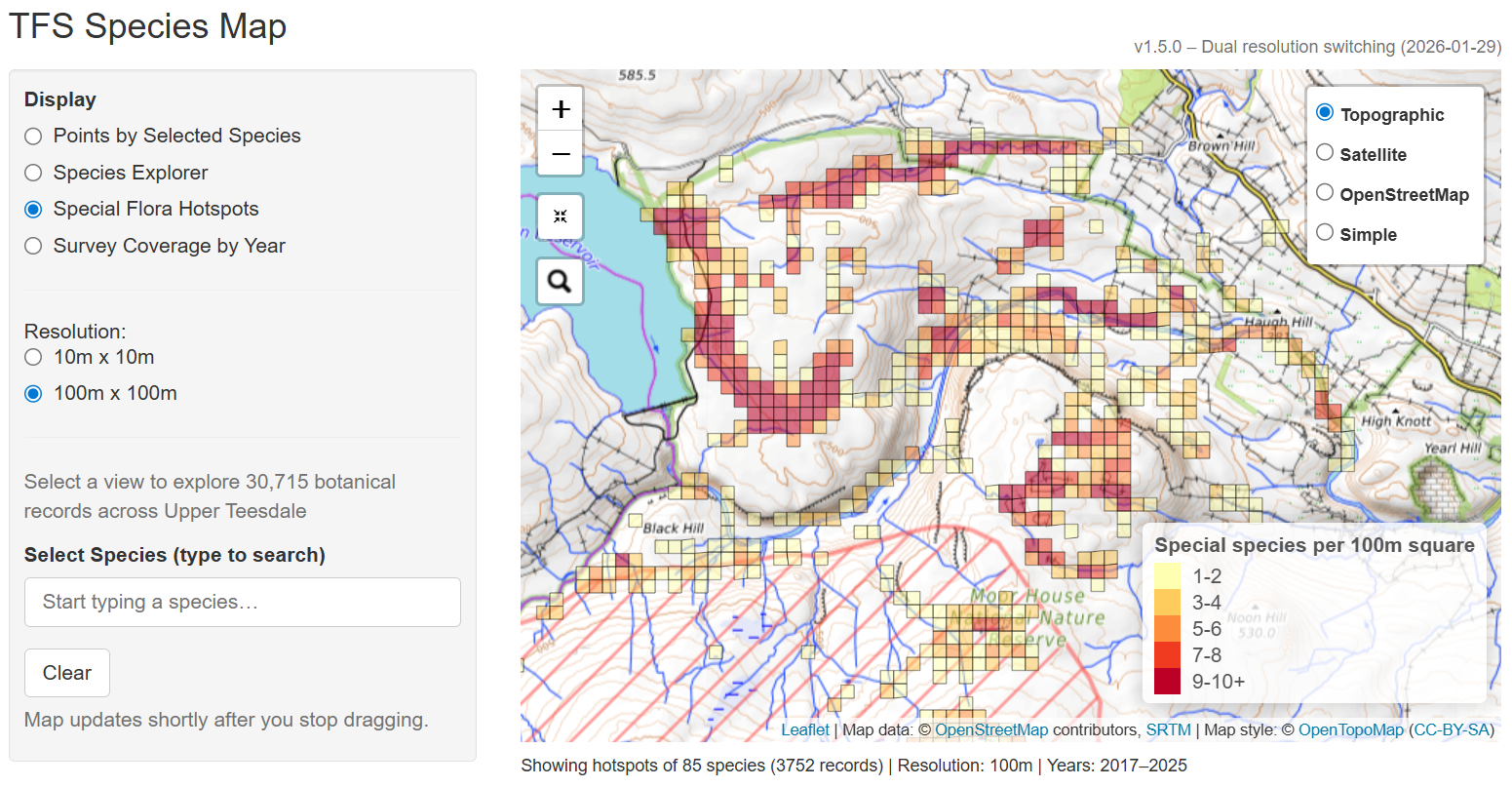Select the Special Flora Hotspots option

point(32,209)
